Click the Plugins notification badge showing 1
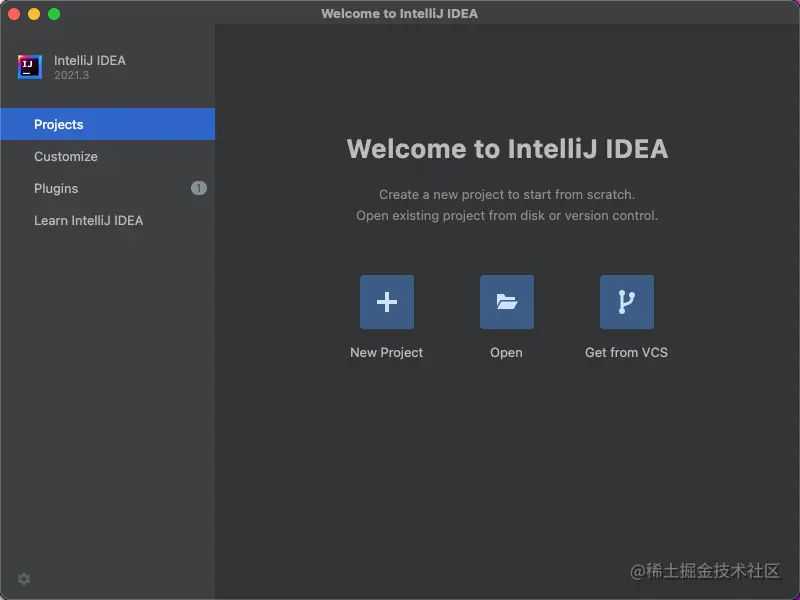The image size is (800, 600). pos(197,188)
